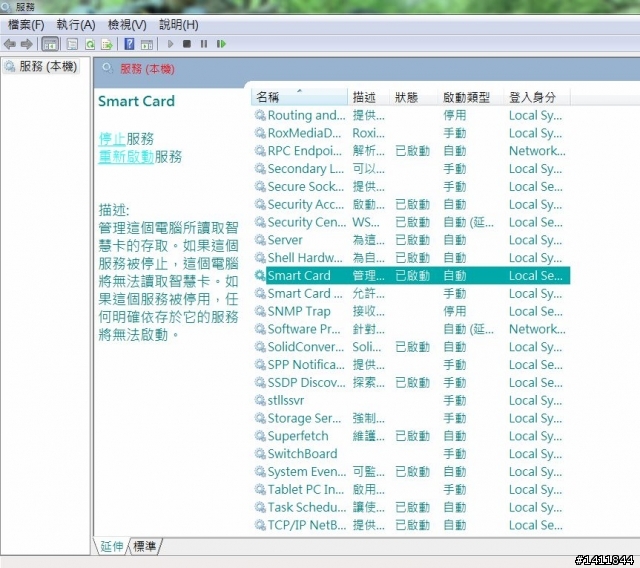Screen dimensions: 640x568
Task: Click the Smart Card heading in description pane
Action: [x=136, y=101]
